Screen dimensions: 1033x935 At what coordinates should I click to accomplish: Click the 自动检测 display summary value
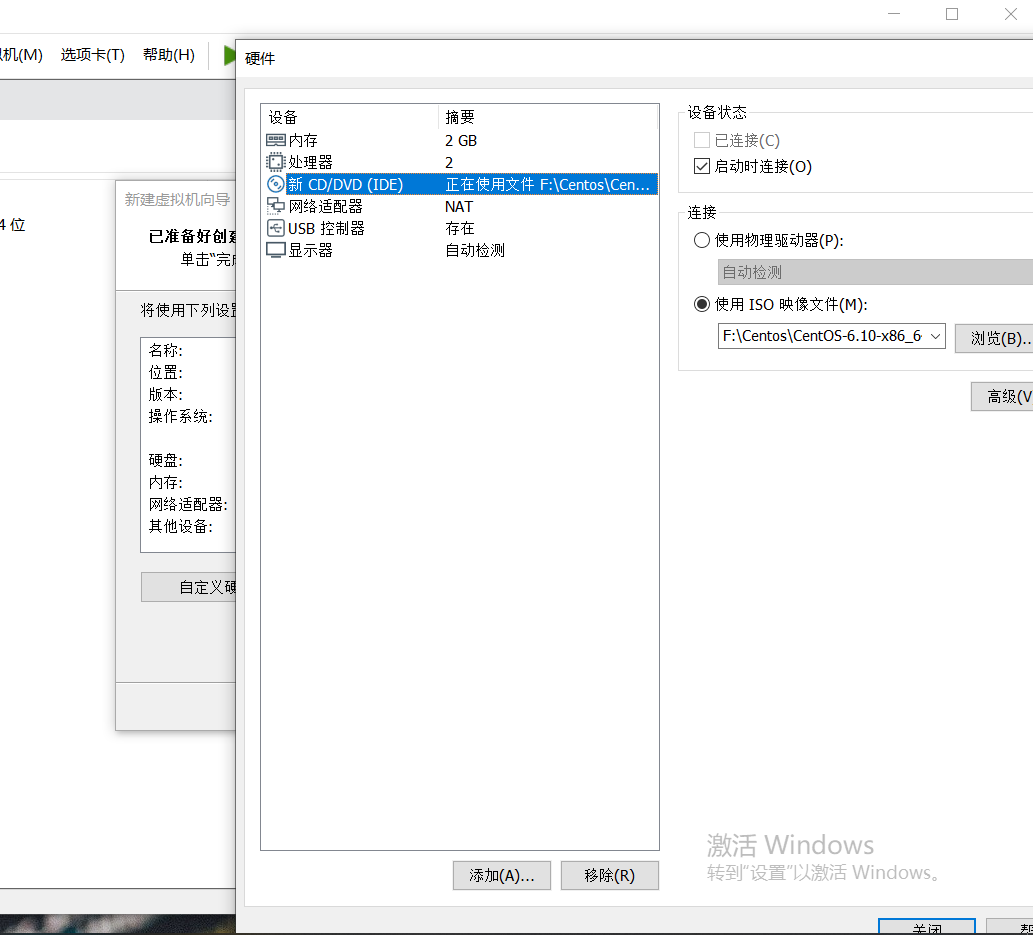coord(475,250)
